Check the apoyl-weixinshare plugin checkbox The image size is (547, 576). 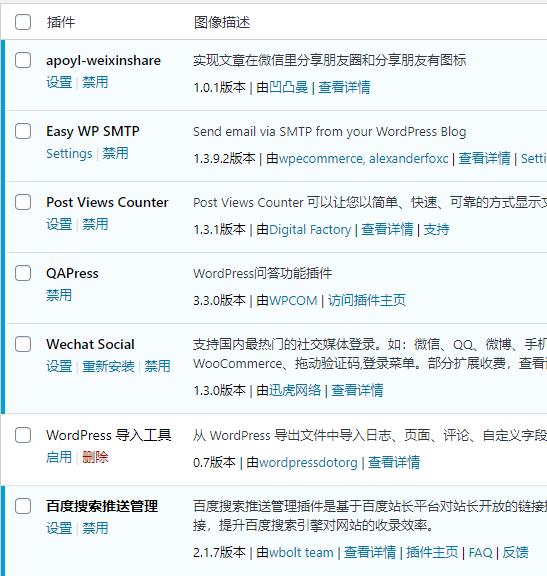[x=23, y=60]
